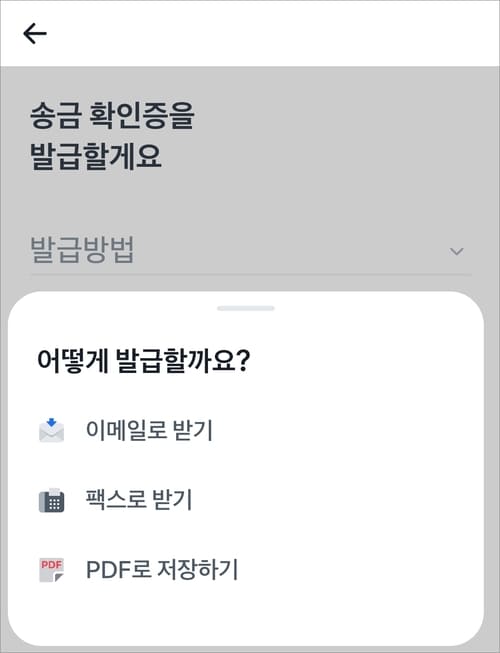Tap the envelope icon for email delivery
The image size is (500, 653).
pyautogui.click(x=51, y=430)
